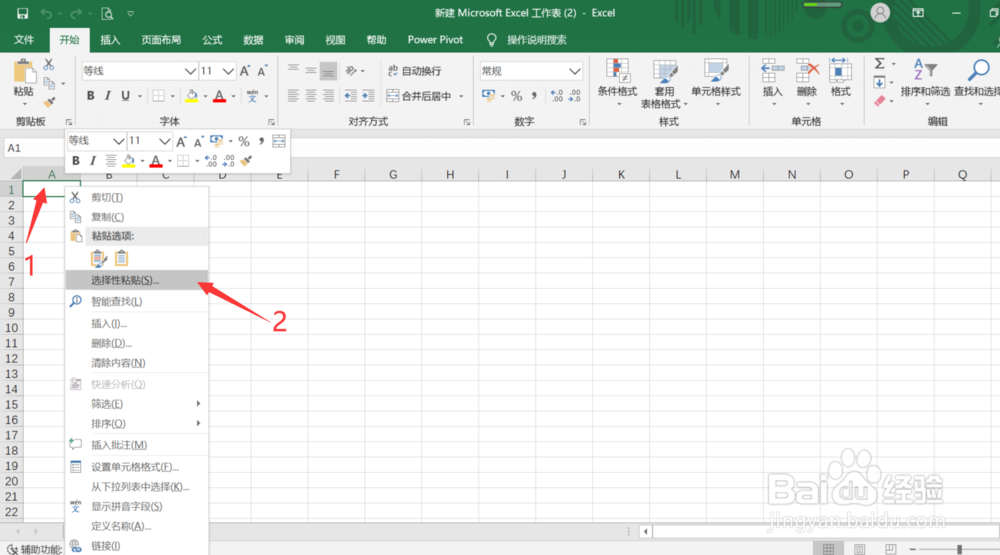
Task: Open the ribbon font name dropdown
Action: pyautogui.click(x=189, y=71)
